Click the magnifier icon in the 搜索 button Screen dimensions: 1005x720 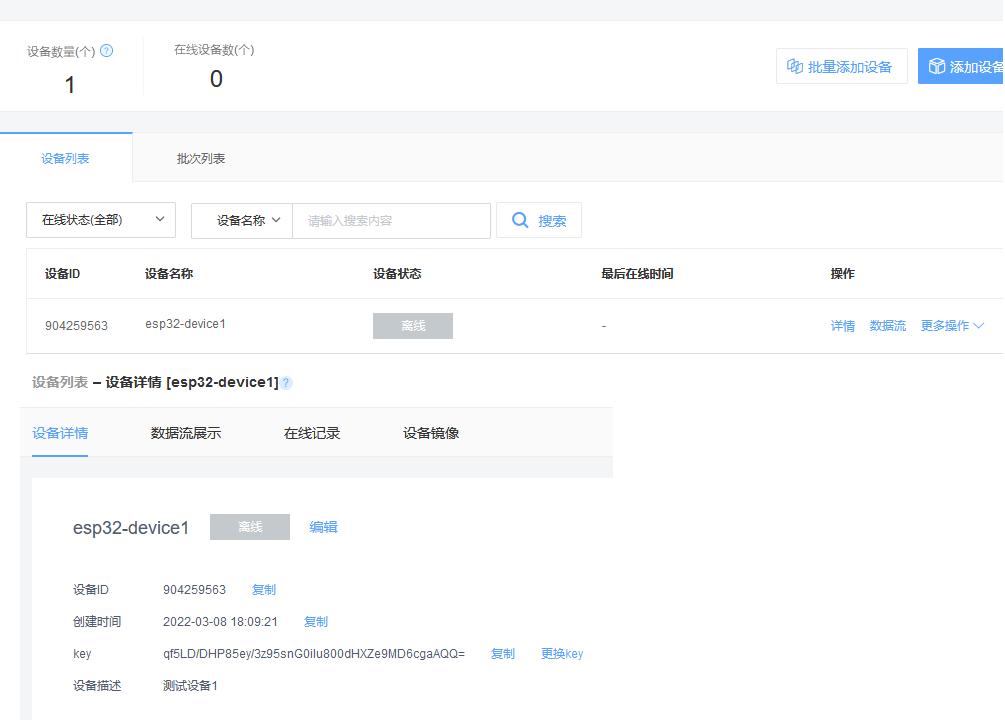[521, 220]
